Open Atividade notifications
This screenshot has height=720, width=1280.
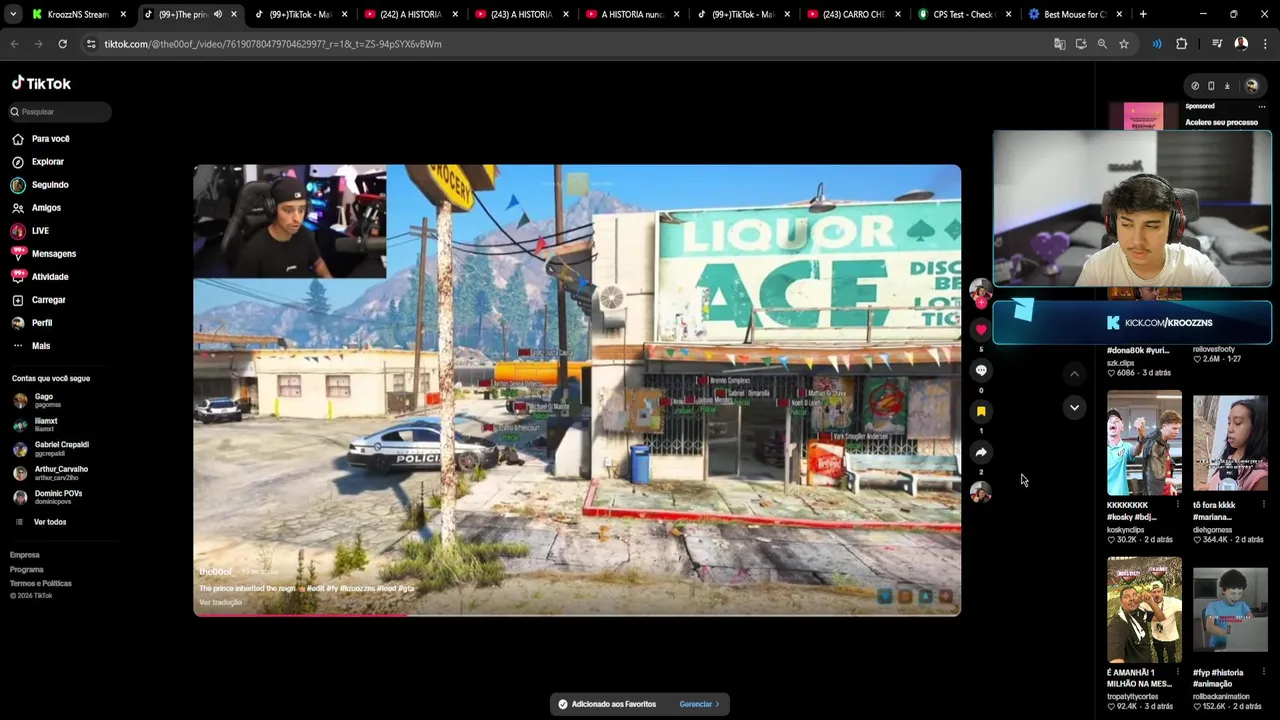40,277
